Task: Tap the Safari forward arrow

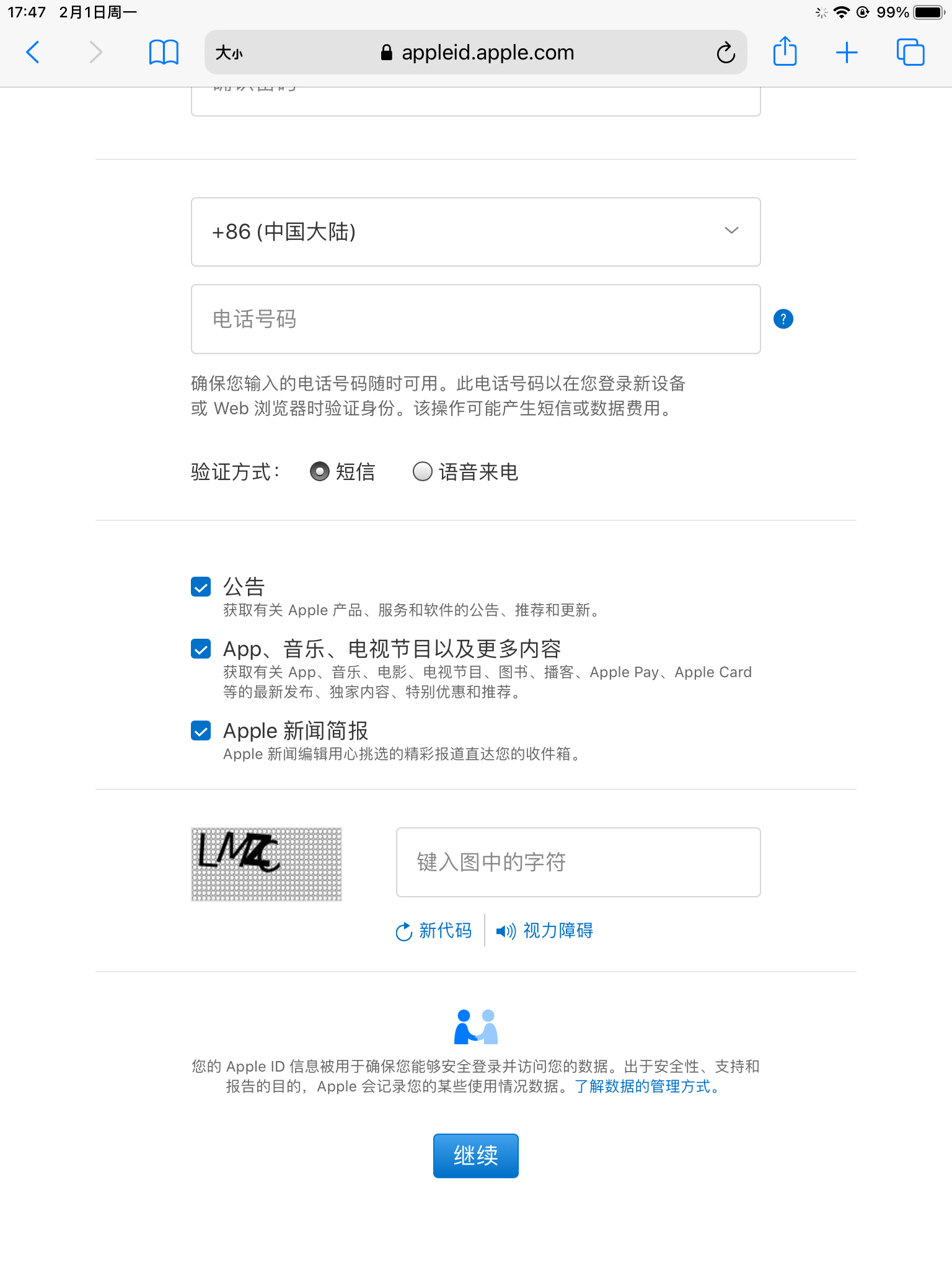Action: pos(95,52)
